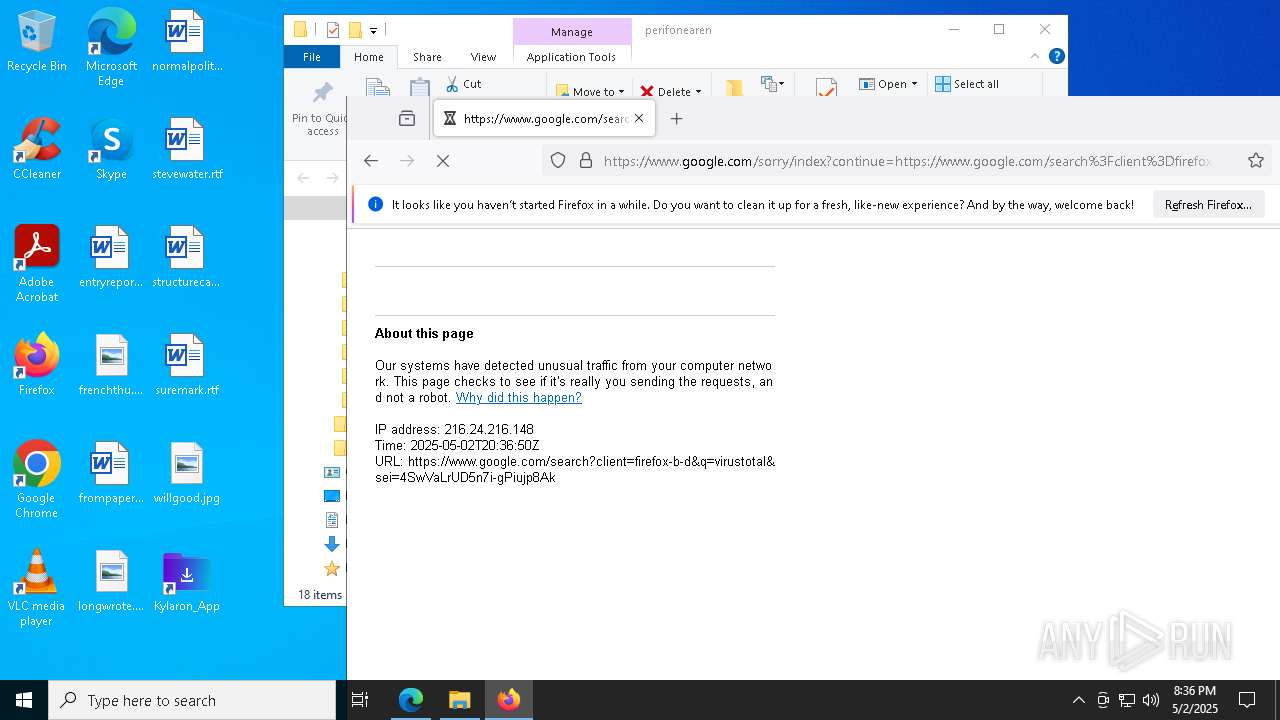This screenshot has height=720, width=1280.
Task: Open File Explorer from taskbar
Action: tap(460, 700)
